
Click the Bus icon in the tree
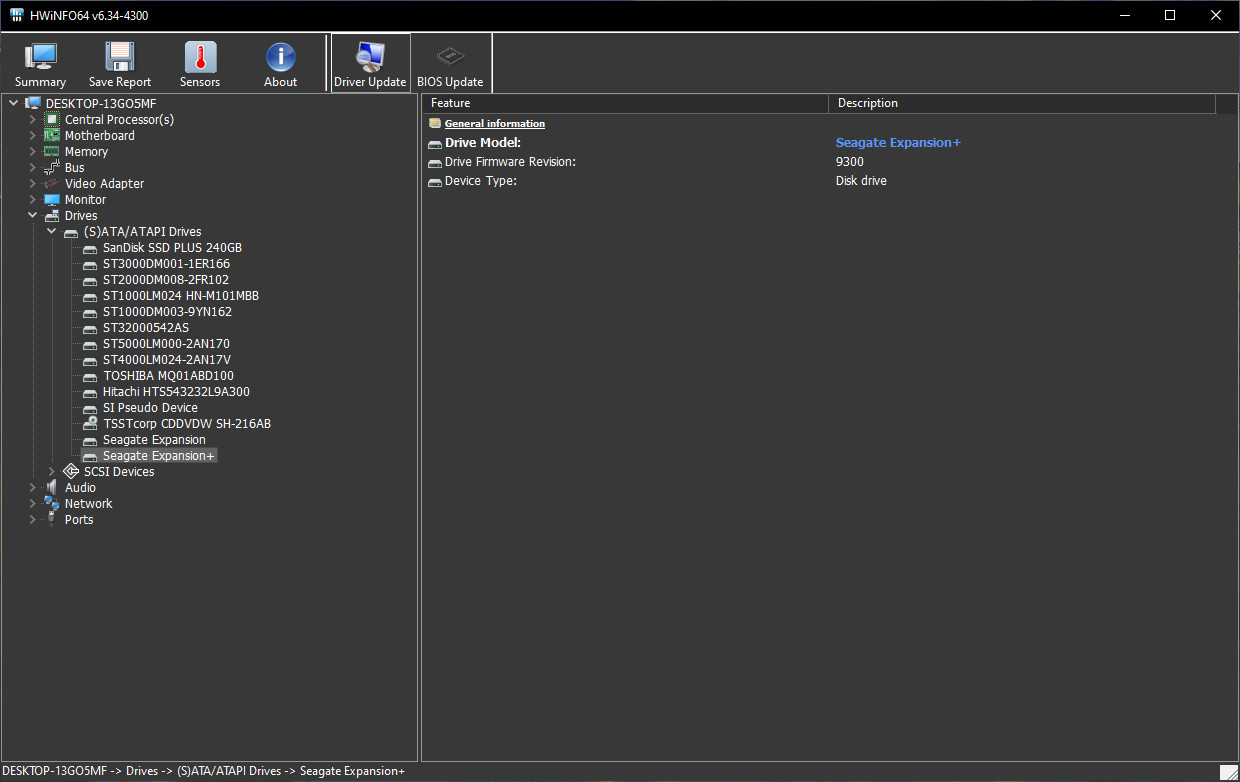52,168
